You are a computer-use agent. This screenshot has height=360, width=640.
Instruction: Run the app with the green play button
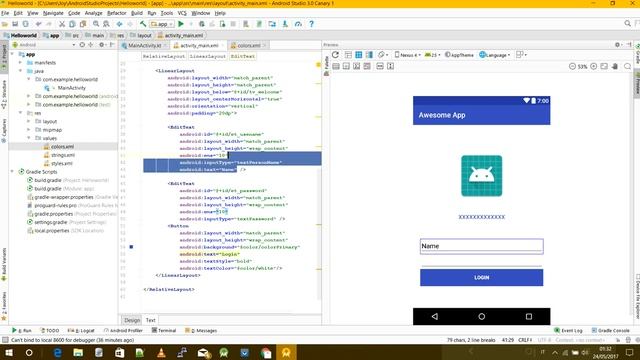pos(181,24)
